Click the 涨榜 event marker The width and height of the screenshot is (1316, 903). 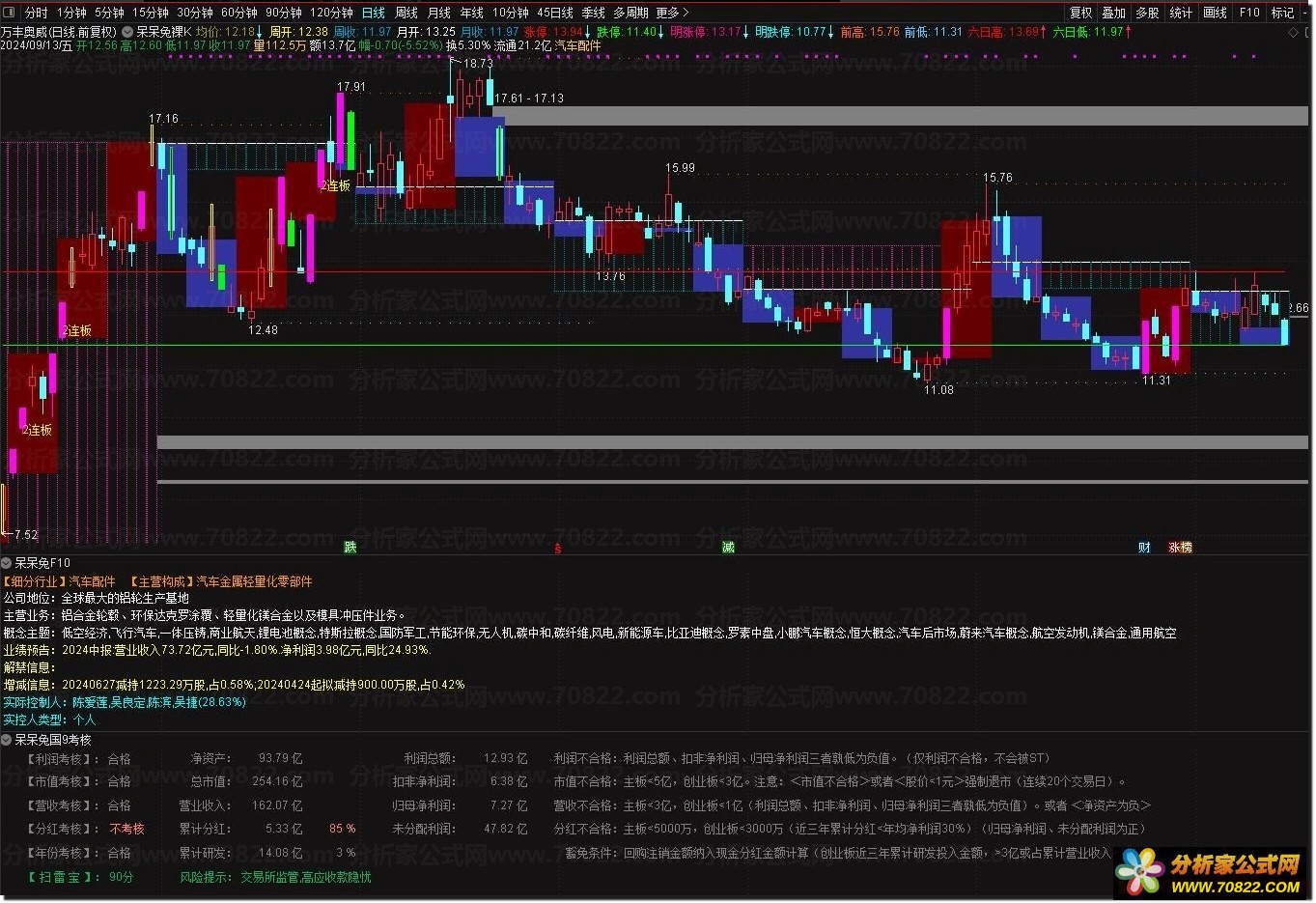pyautogui.click(x=1180, y=548)
